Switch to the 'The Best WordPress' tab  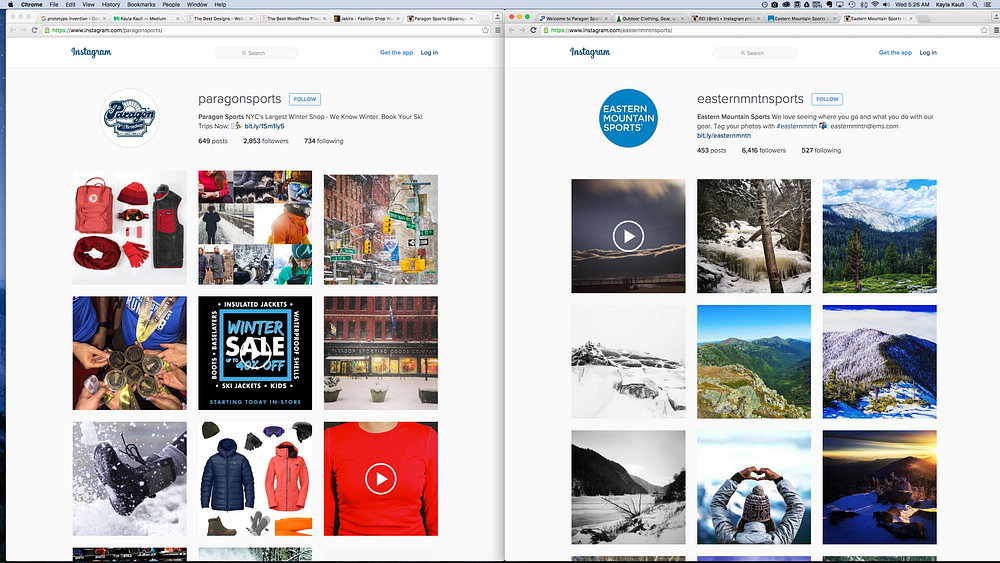point(292,18)
